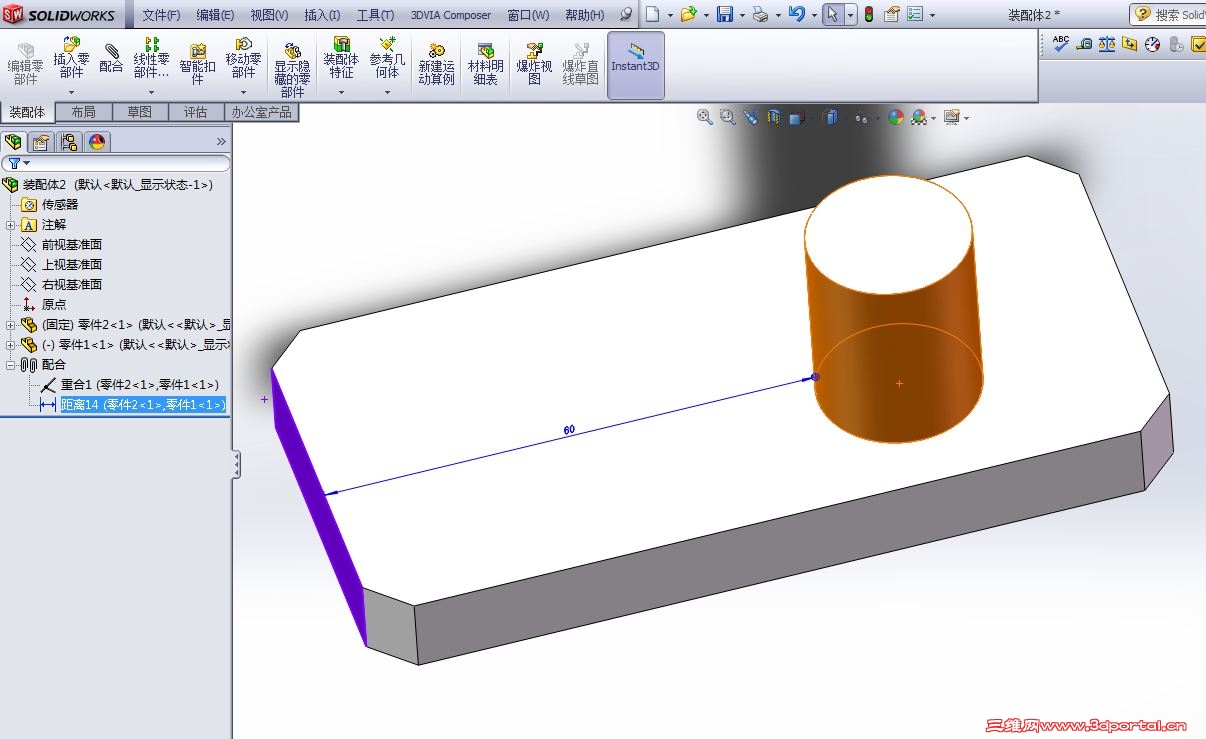1206x739 pixels.
Task: Expand the (-) 零件1<1> node
Action: 11,345
